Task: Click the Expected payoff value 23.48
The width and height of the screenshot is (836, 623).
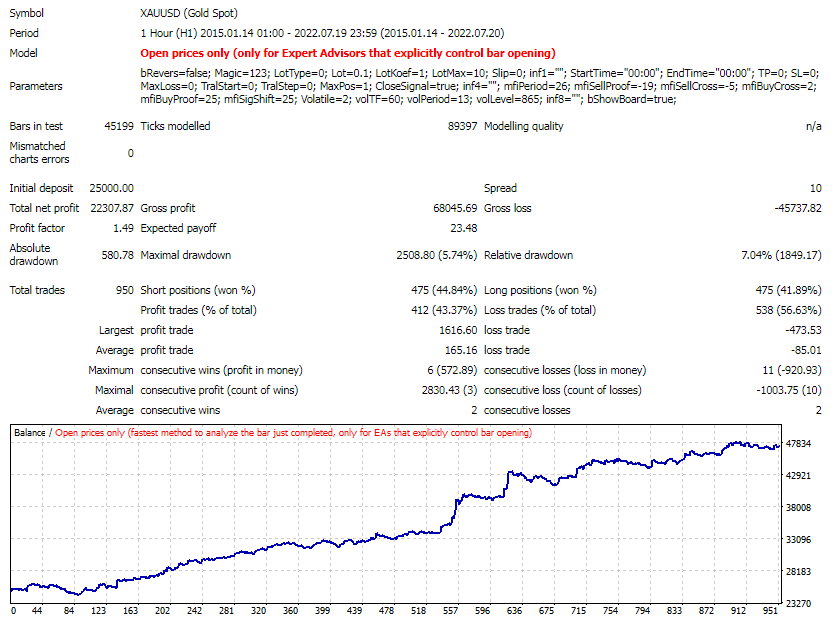Action: point(463,228)
